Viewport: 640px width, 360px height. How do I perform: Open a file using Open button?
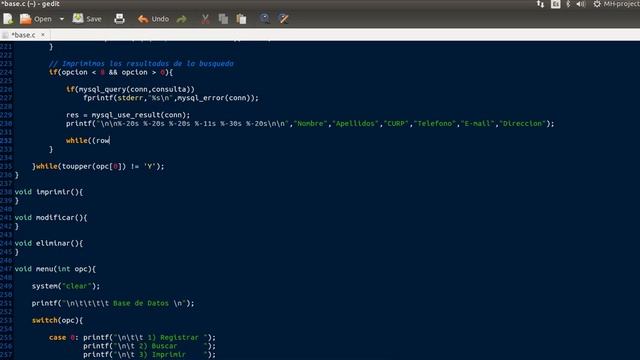click(x=36, y=19)
